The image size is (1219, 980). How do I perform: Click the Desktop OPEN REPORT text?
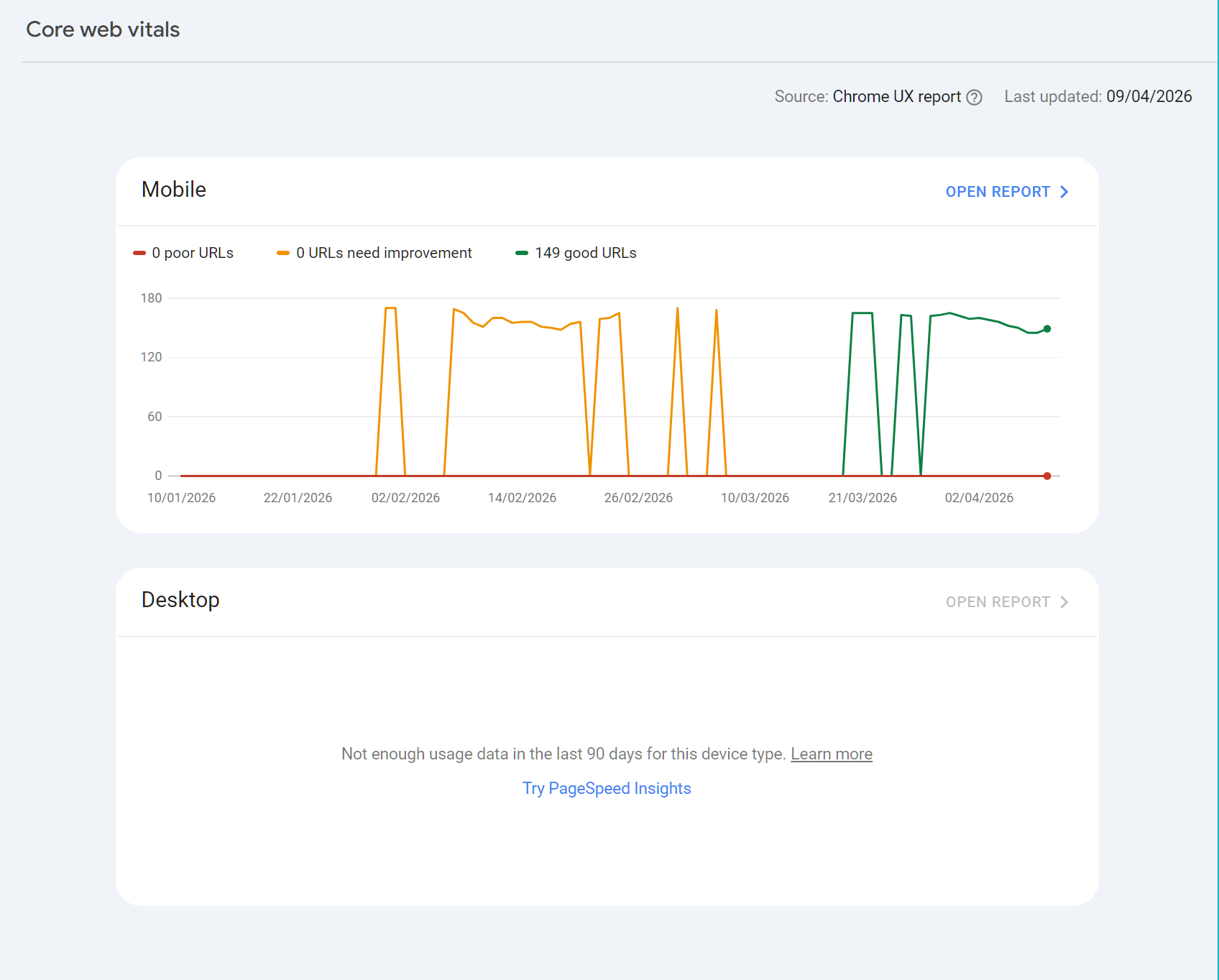point(998,602)
